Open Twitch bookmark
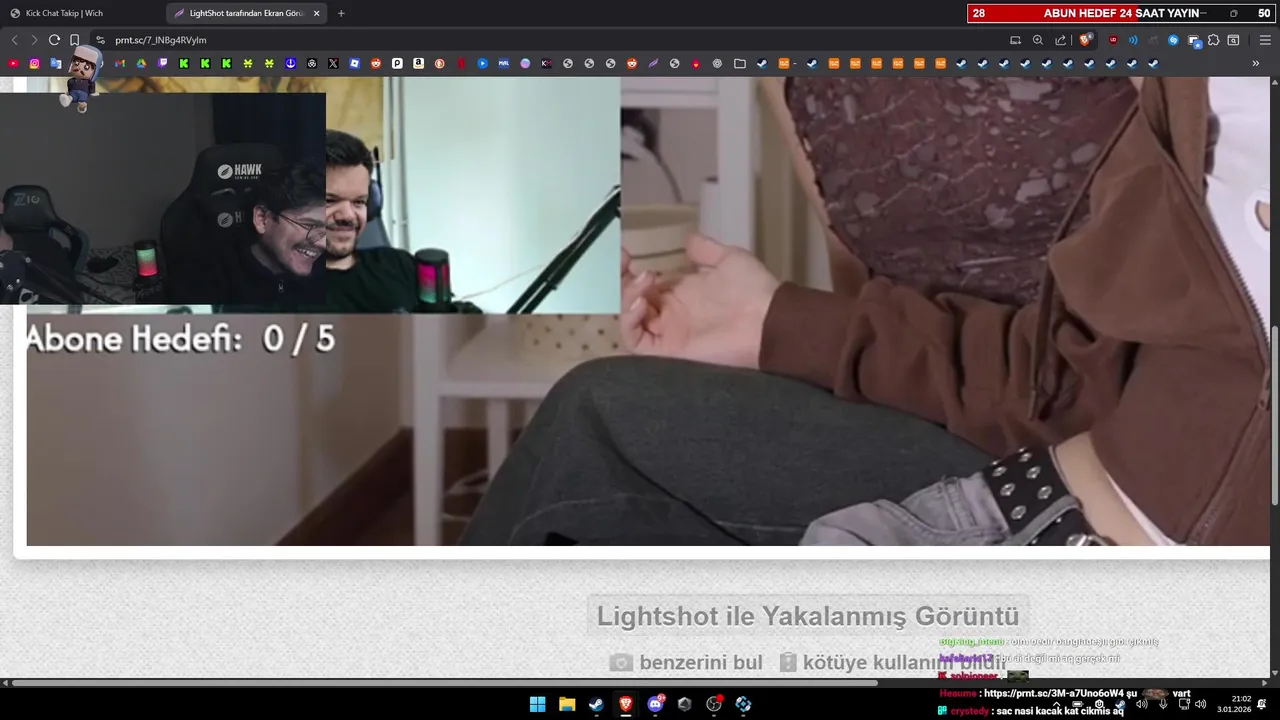This screenshot has width=1280, height=720. (x=163, y=63)
